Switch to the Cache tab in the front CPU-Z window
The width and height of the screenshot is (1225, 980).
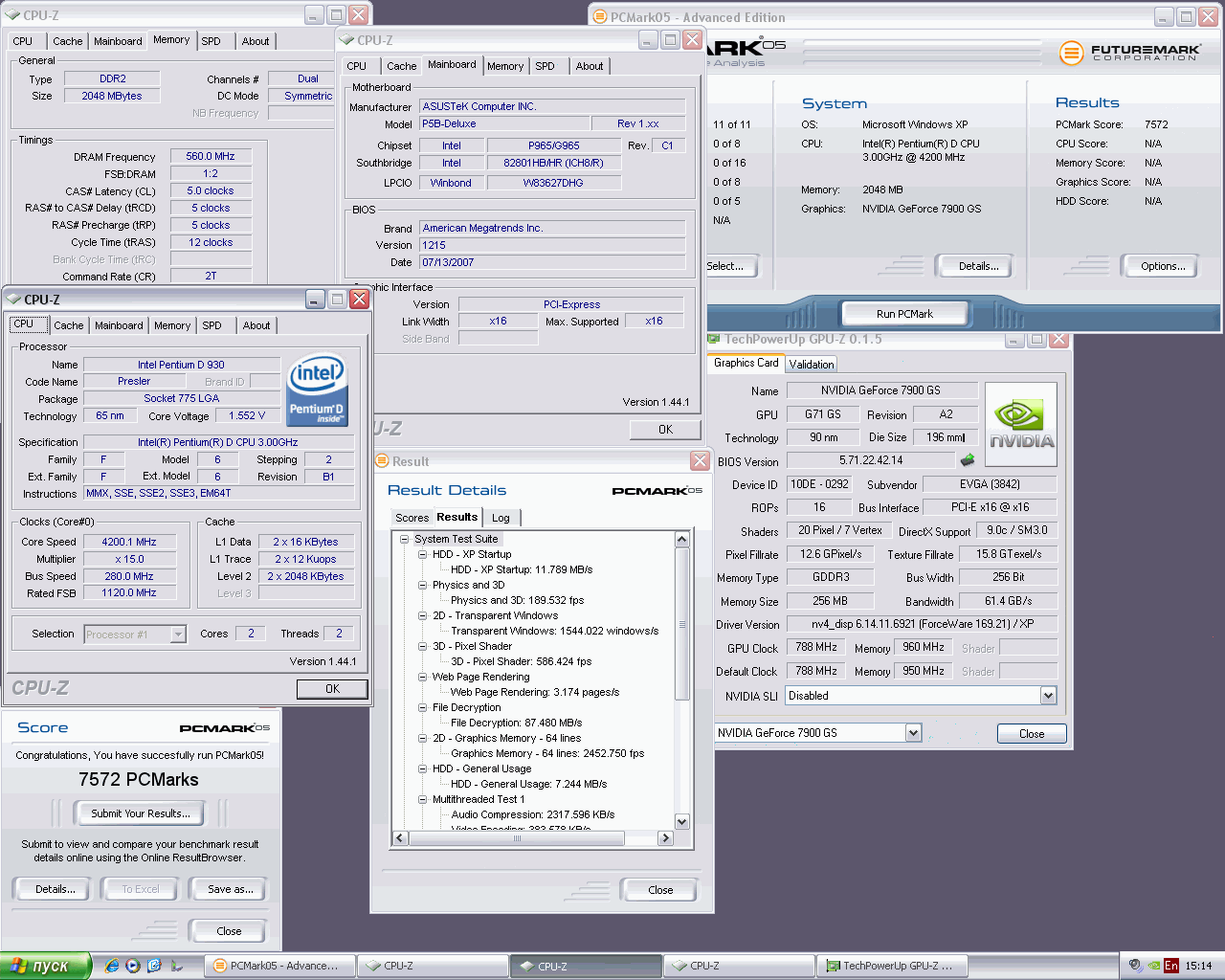click(68, 325)
